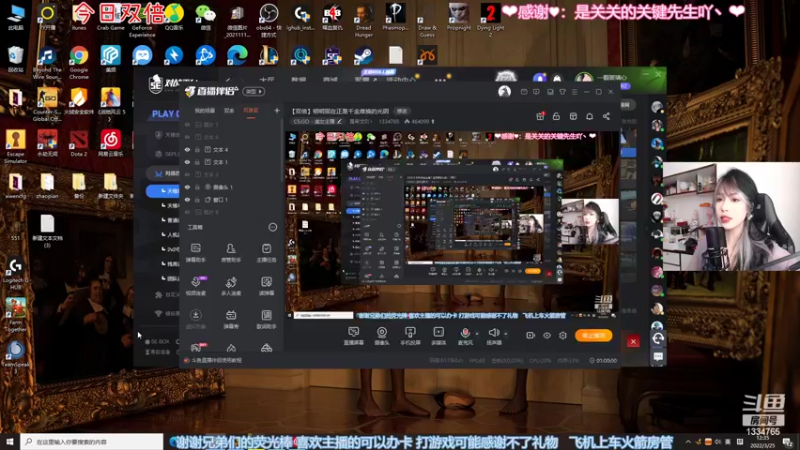800x450 pixels.
Task: Open WeChat 微信 desktop shortcut
Action: point(206,17)
